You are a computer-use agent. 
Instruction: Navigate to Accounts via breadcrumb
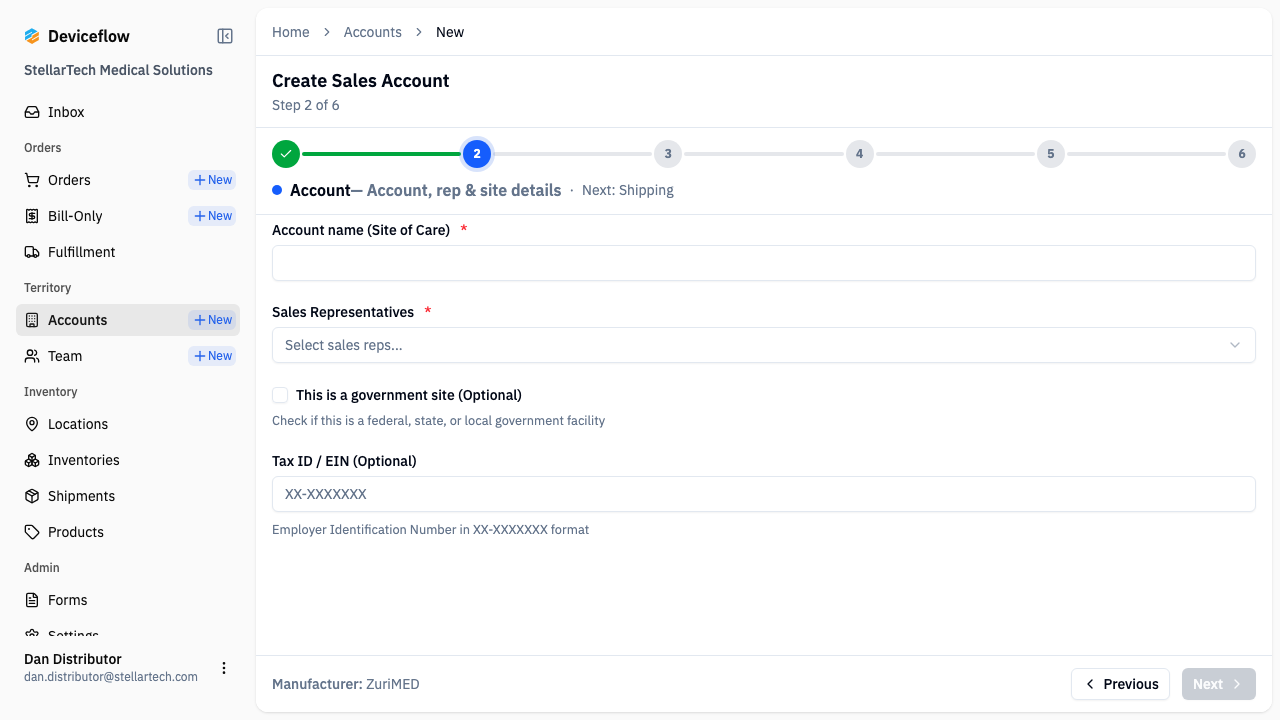click(372, 31)
